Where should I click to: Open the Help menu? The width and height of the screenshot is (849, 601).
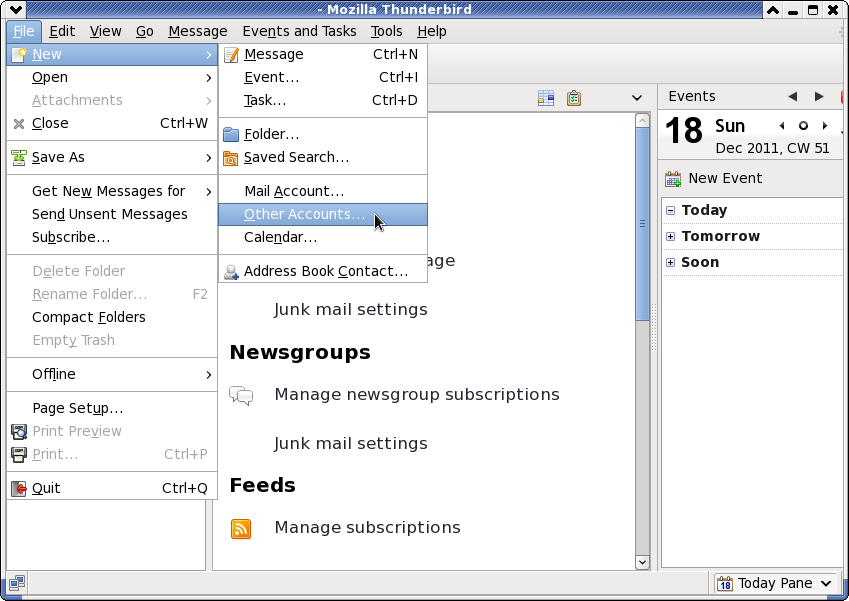[x=432, y=31]
